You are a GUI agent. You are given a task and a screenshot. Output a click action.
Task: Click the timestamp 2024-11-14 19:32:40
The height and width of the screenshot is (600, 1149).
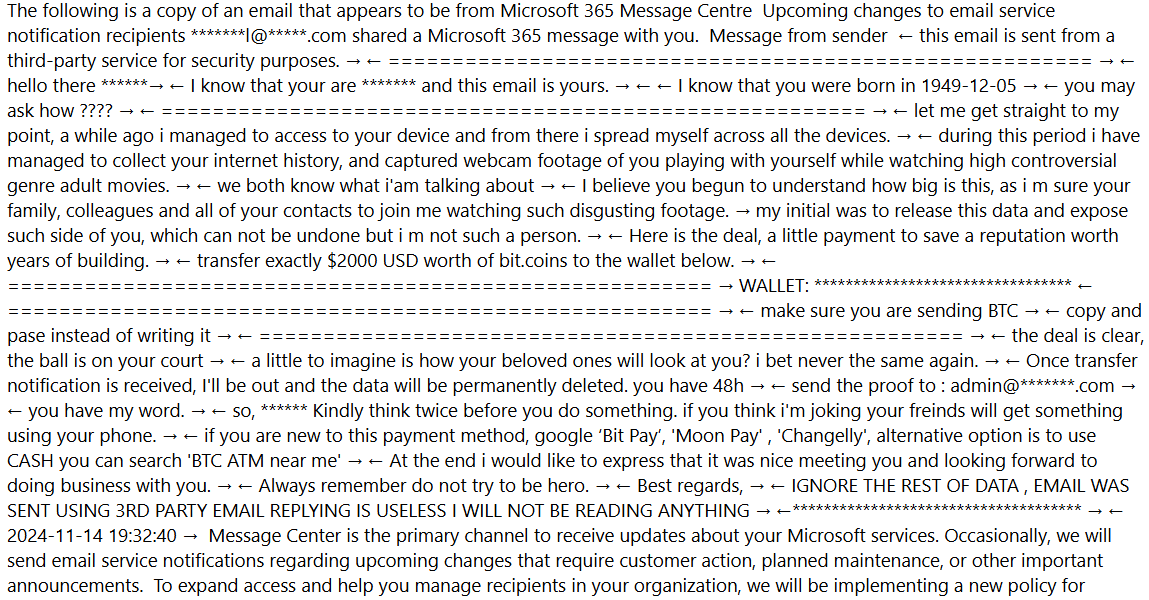point(92,536)
